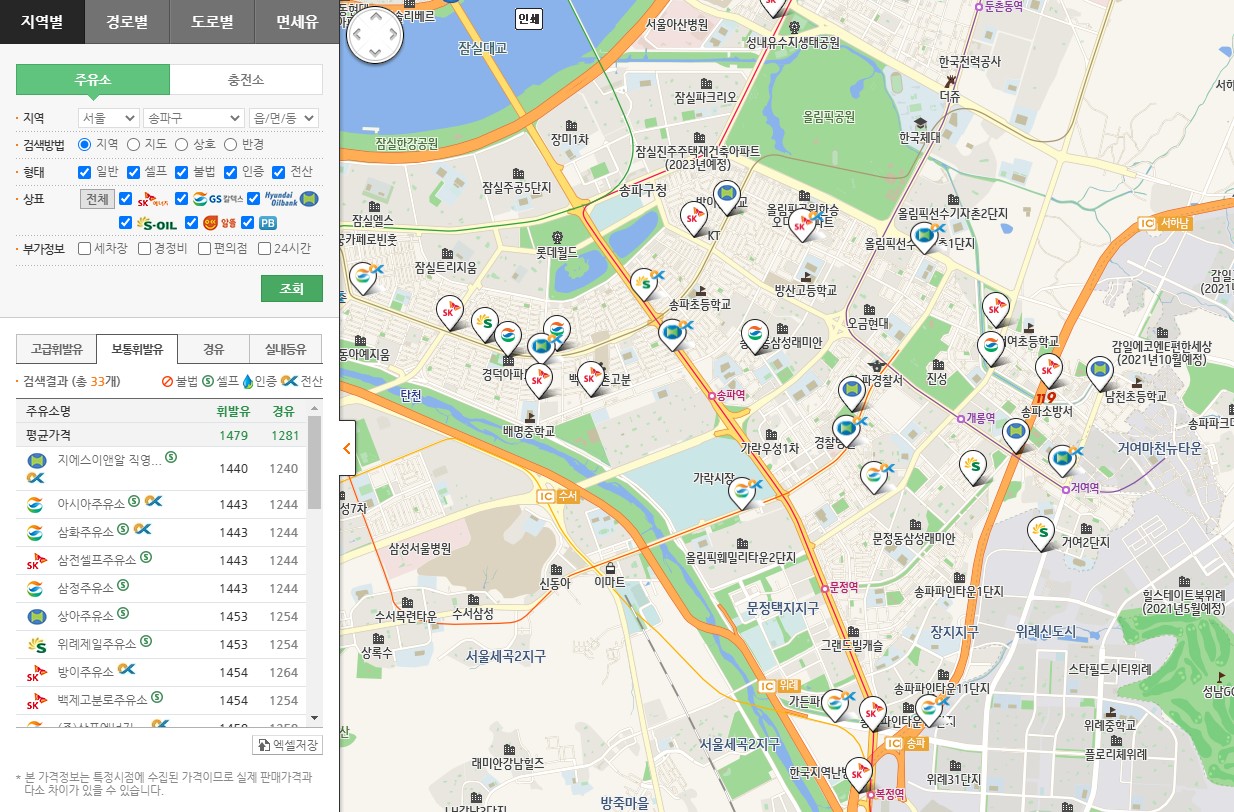Switch to the 경로별 tab

click(x=127, y=22)
